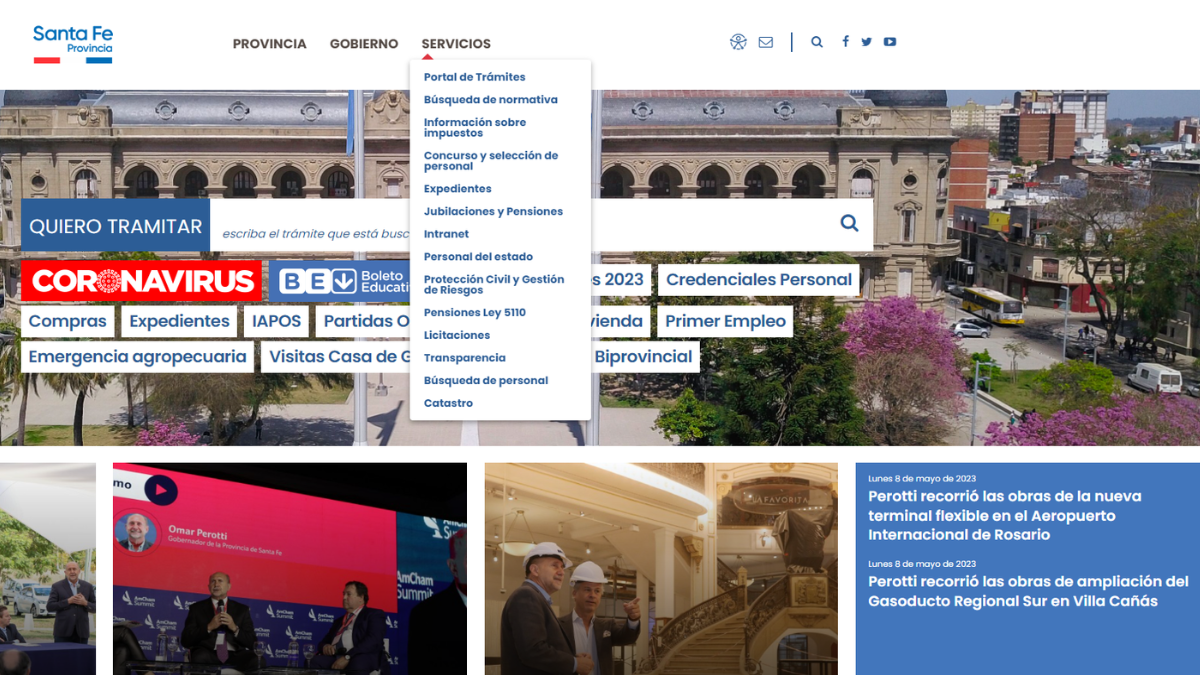Image resolution: width=1200 pixels, height=675 pixels.
Task: Choose Jubilaciones y Pensiones menu entry
Action: 493,212
